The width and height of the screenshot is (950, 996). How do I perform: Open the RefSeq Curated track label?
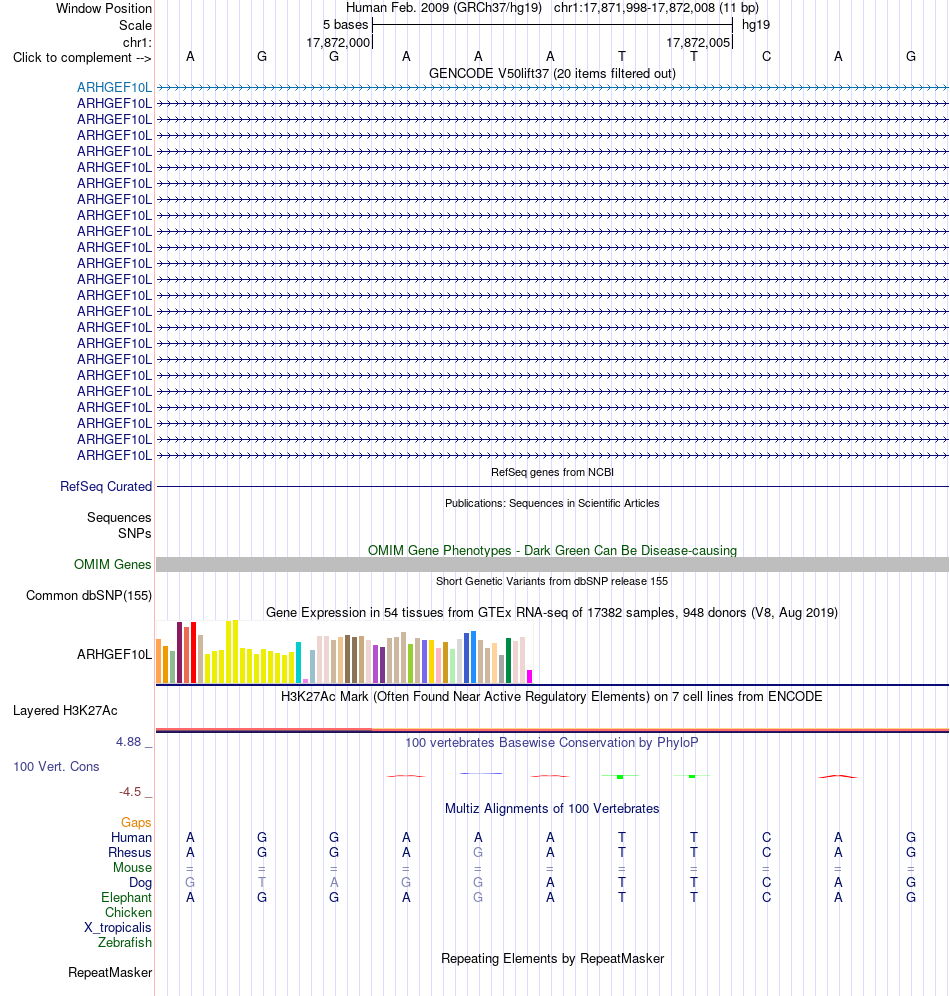coord(106,487)
